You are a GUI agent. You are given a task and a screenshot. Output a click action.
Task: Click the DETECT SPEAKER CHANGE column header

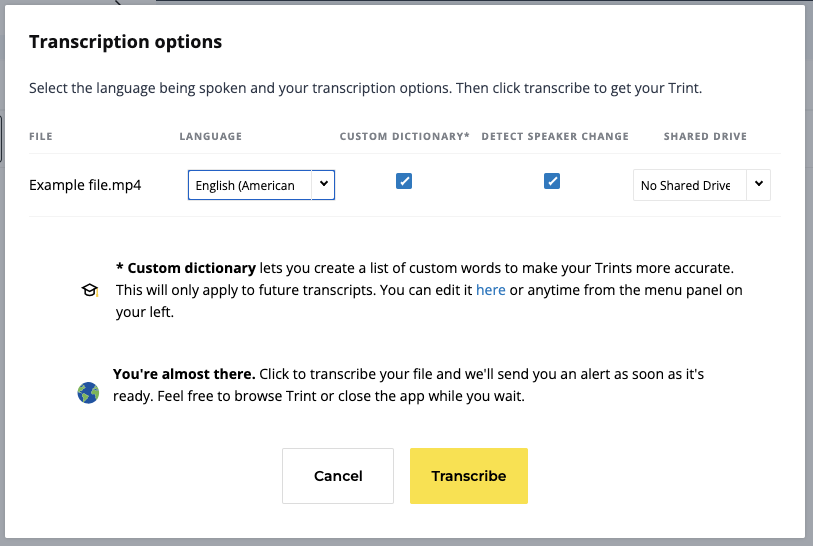[x=555, y=136]
